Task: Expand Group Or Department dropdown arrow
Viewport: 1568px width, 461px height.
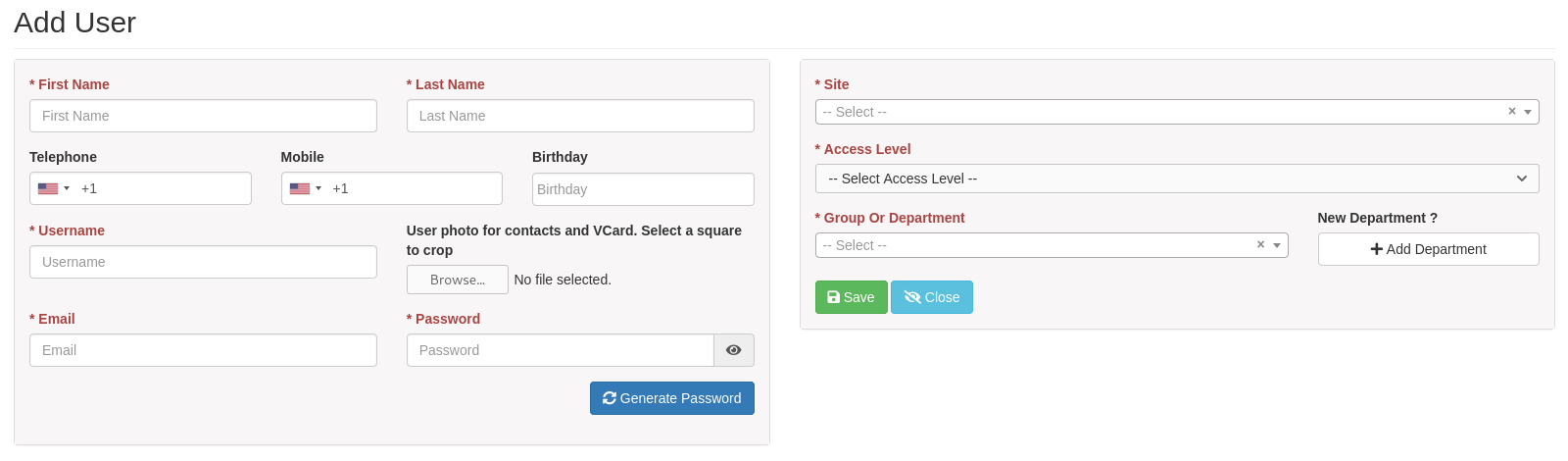Action: 1277,245
